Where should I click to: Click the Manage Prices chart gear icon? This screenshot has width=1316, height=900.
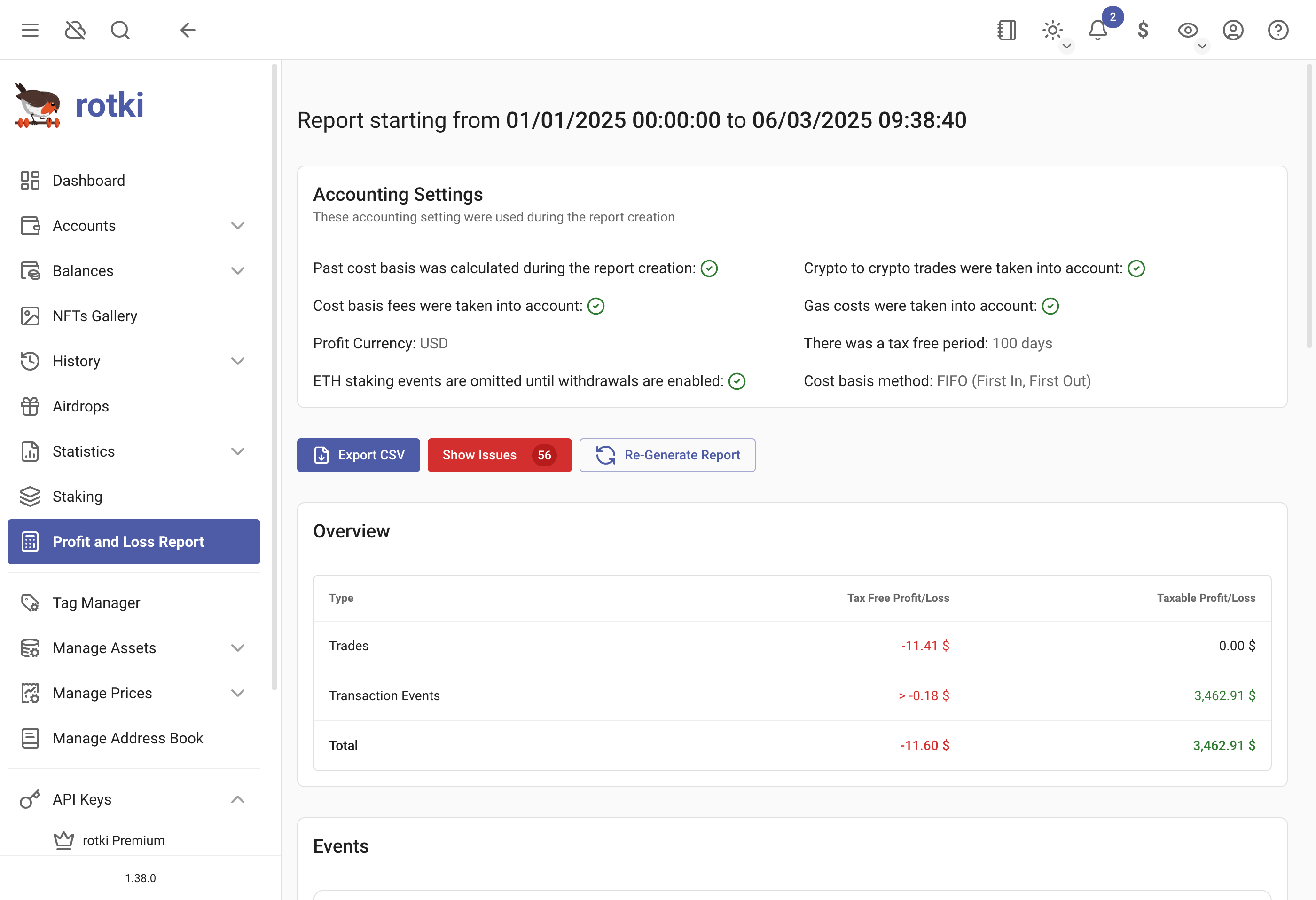tap(30, 693)
